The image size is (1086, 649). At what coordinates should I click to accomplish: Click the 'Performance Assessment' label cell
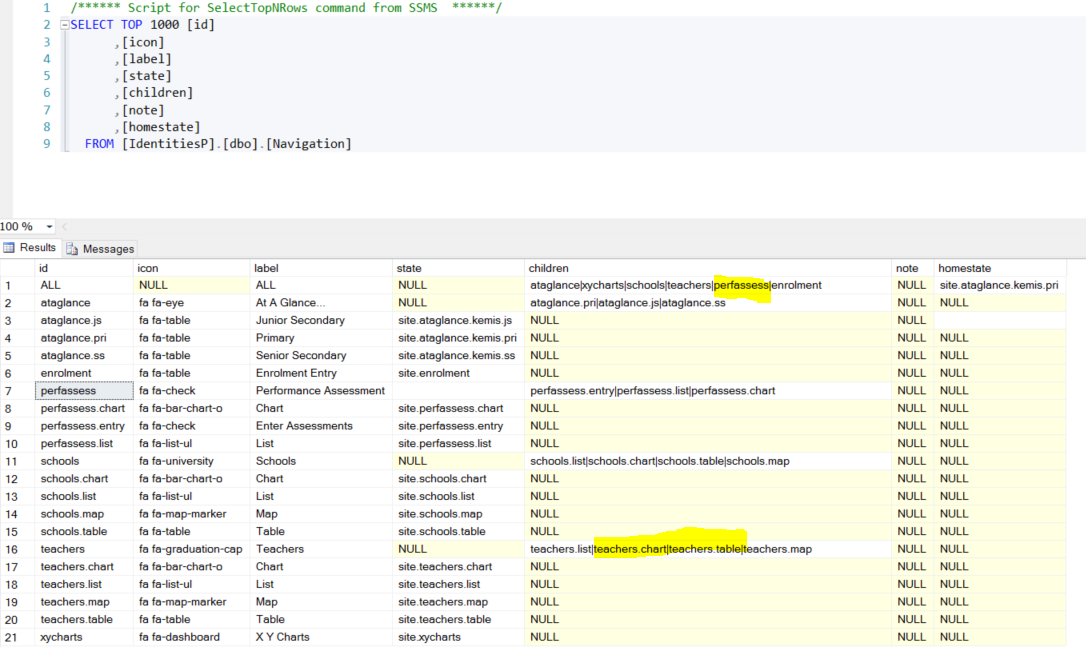point(320,391)
